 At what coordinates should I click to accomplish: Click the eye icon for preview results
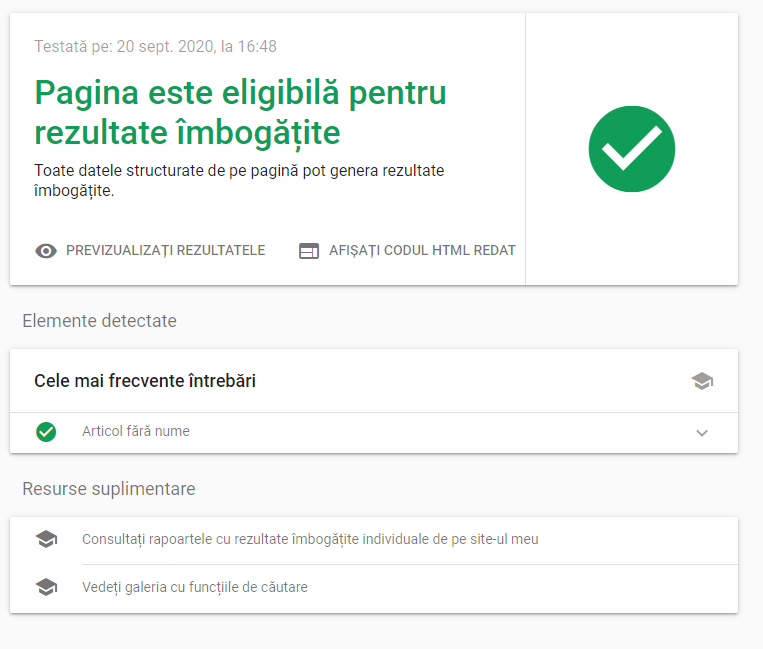pos(46,251)
